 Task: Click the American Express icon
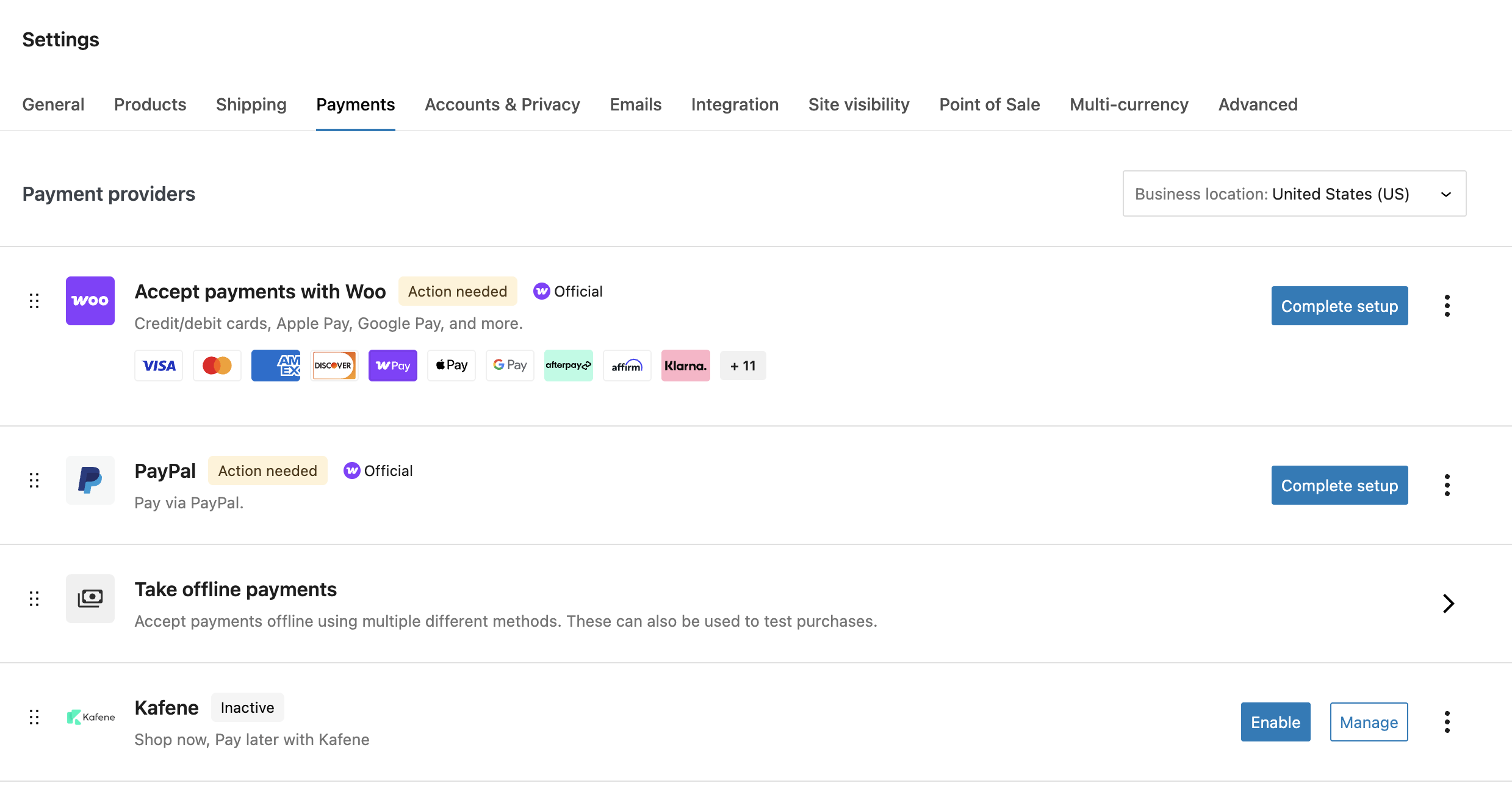pyautogui.click(x=276, y=366)
